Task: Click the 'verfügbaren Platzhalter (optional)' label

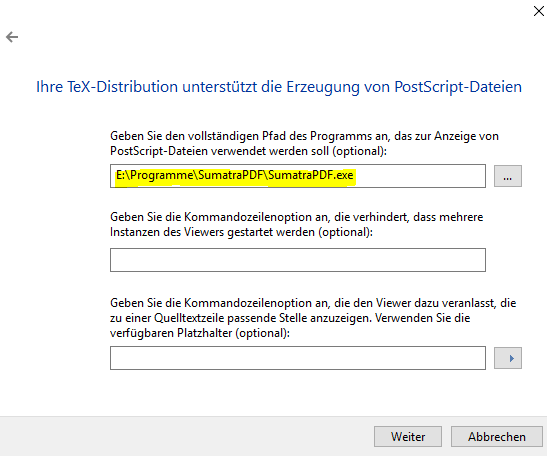Action: click(313, 318)
